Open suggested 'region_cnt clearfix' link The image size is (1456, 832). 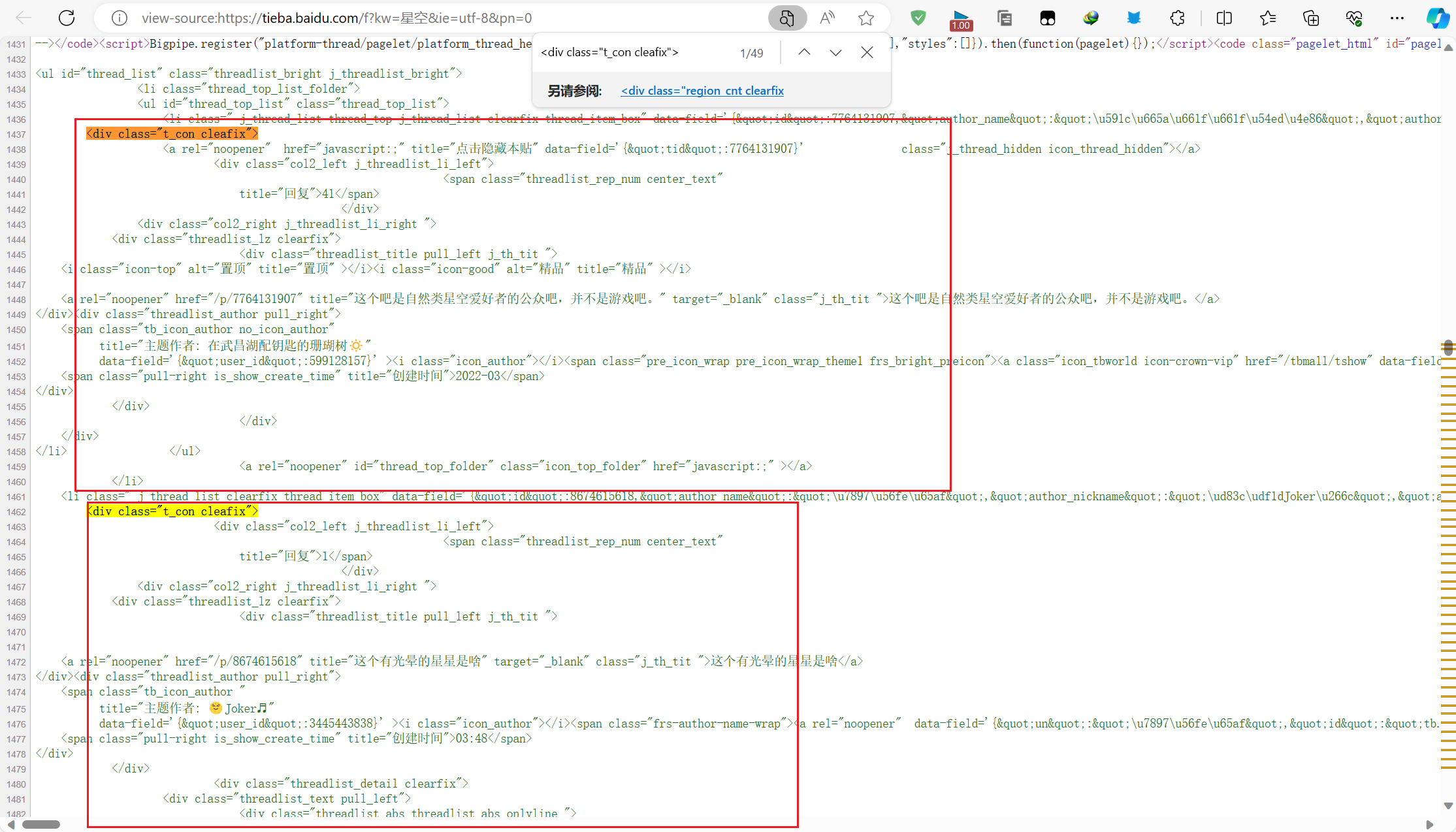click(x=702, y=91)
